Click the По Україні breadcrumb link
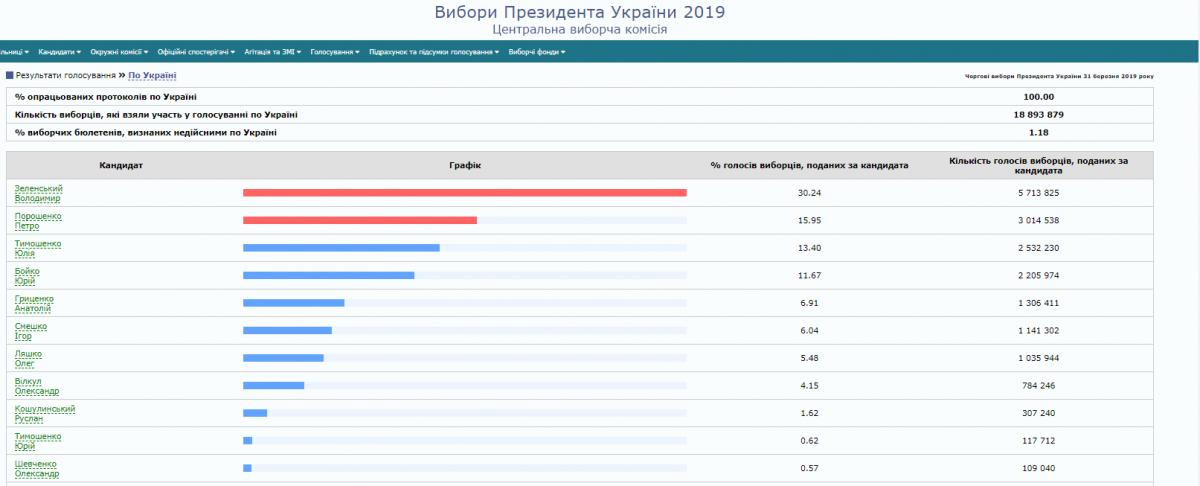 [152, 75]
